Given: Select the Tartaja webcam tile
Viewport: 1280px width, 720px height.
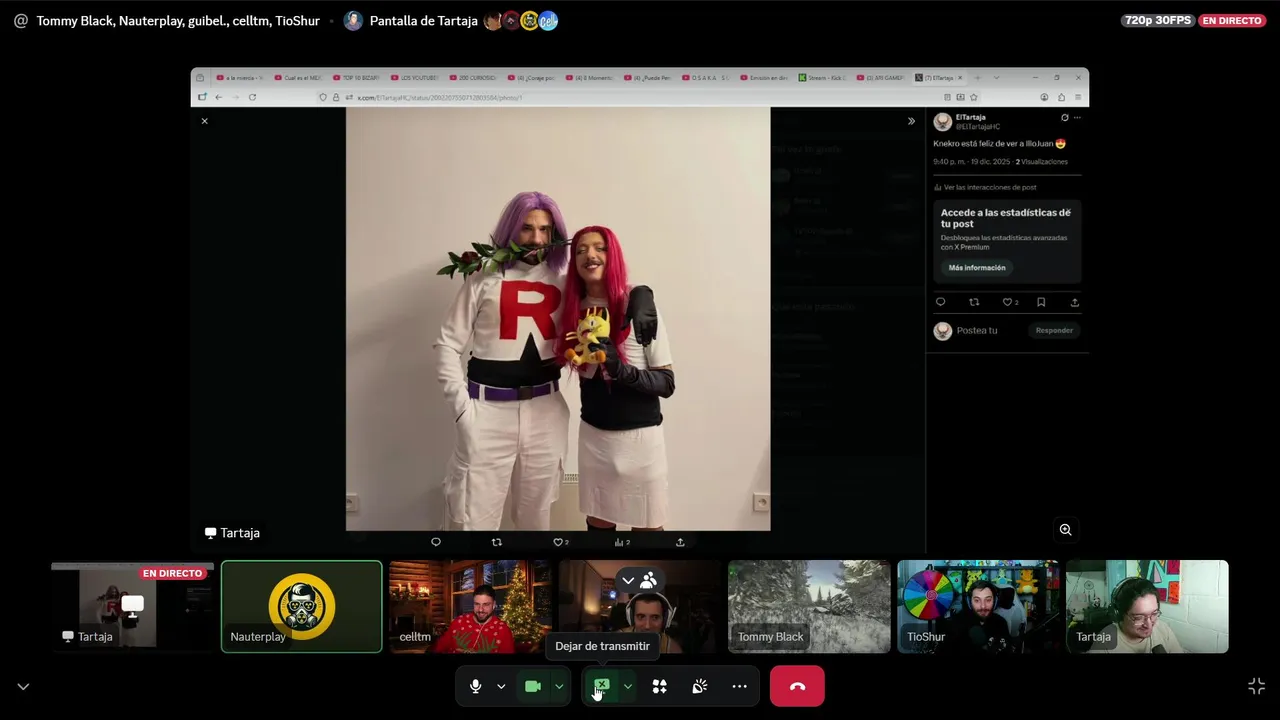Looking at the screenshot, I should (1147, 606).
